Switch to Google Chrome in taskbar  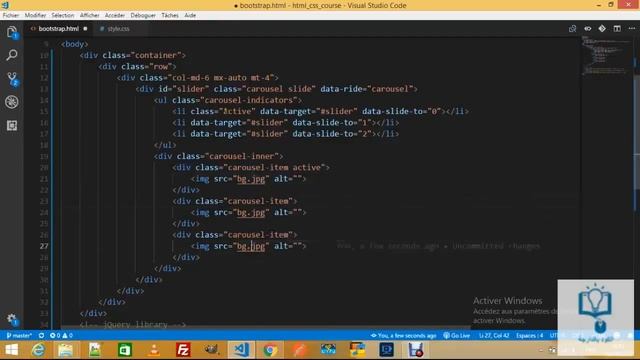point(270,350)
